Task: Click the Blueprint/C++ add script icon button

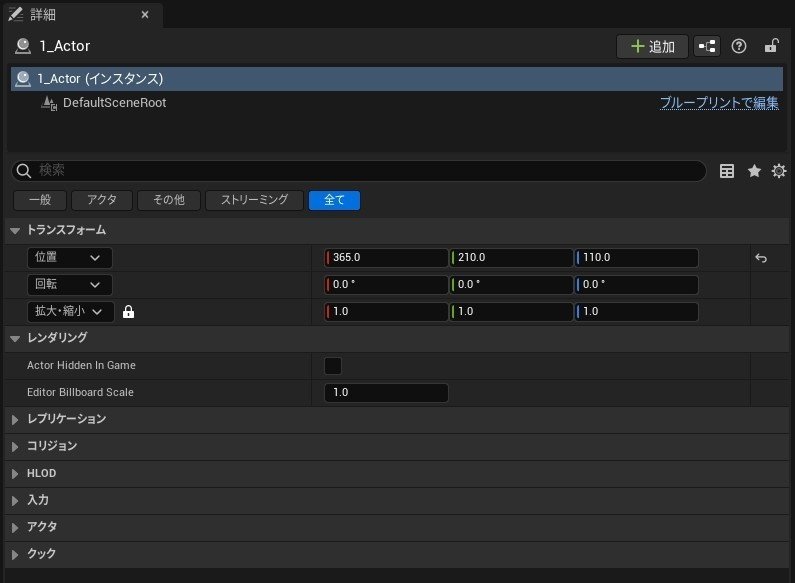Action: [x=707, y=46]
